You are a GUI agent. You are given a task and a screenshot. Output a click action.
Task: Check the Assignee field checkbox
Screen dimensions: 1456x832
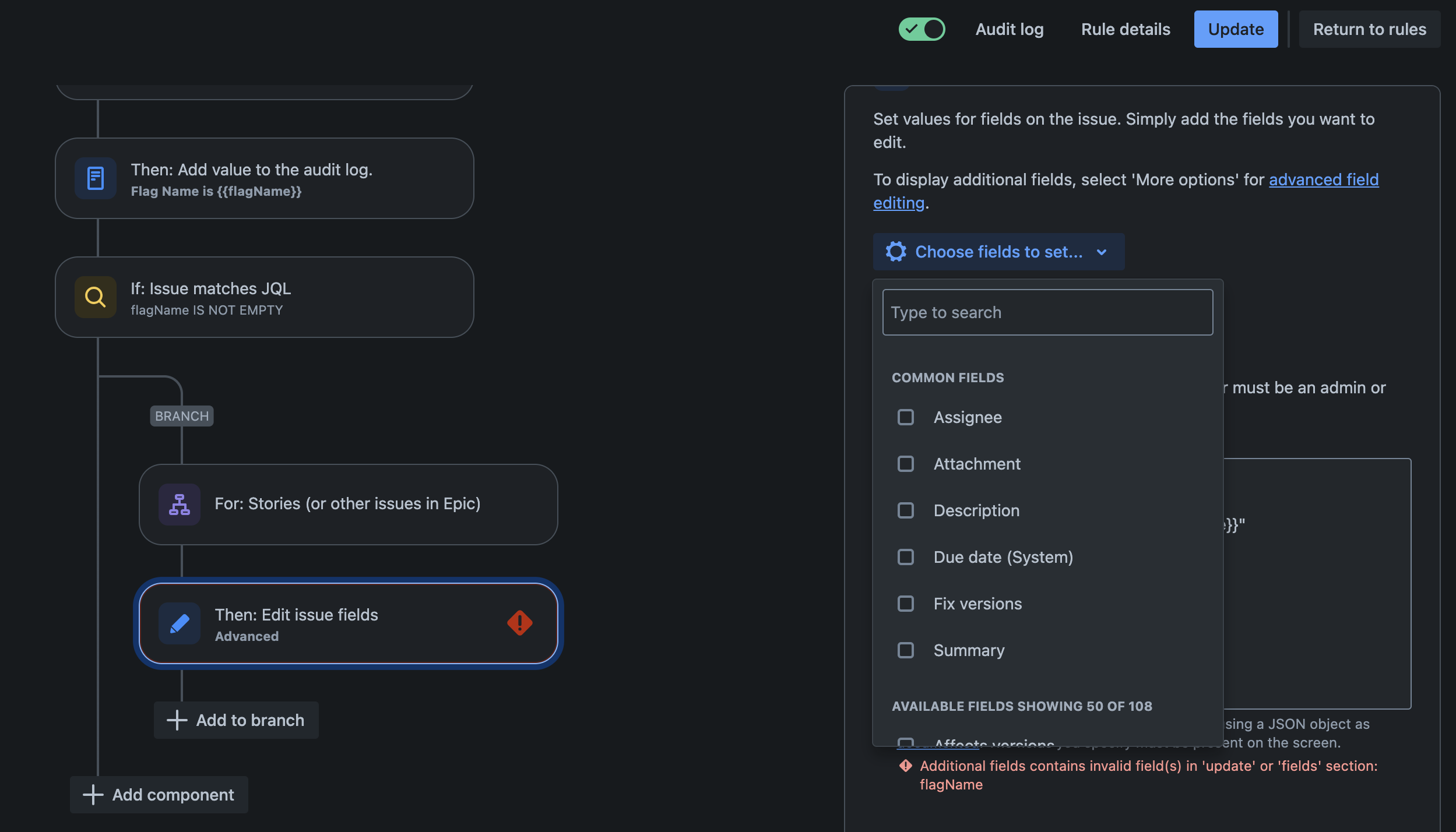[906, 417]
